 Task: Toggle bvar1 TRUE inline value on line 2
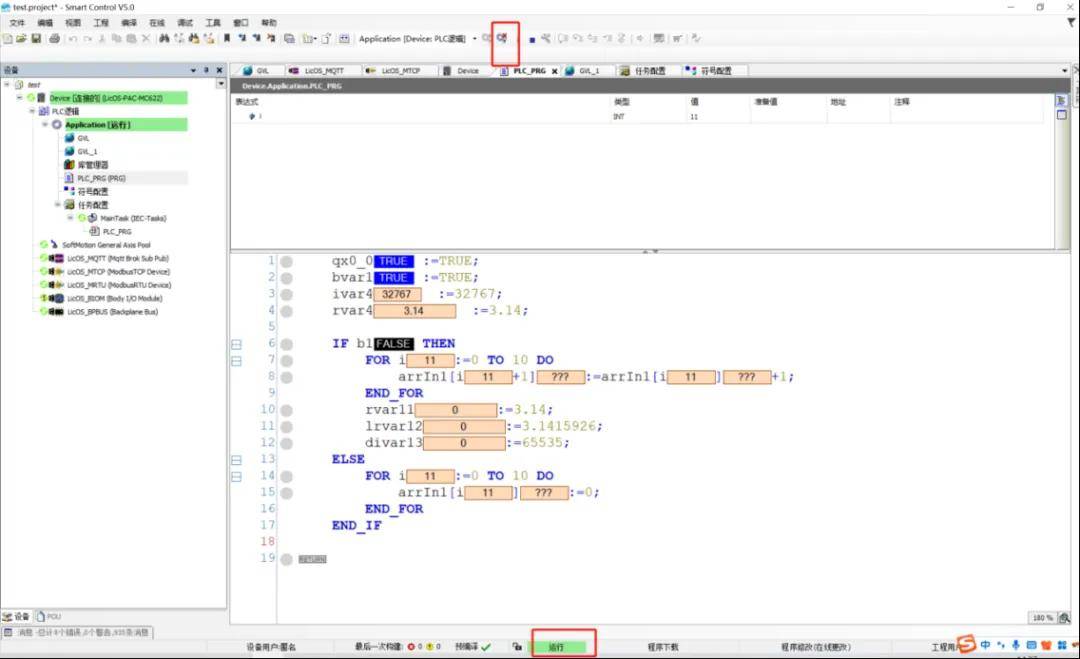(x=393, y=278)
